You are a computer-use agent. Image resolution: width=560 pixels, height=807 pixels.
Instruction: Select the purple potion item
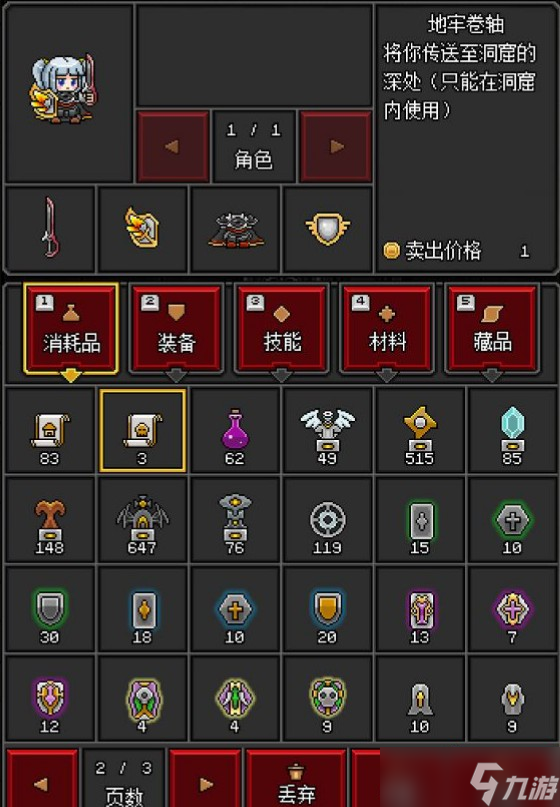point(235,430)
